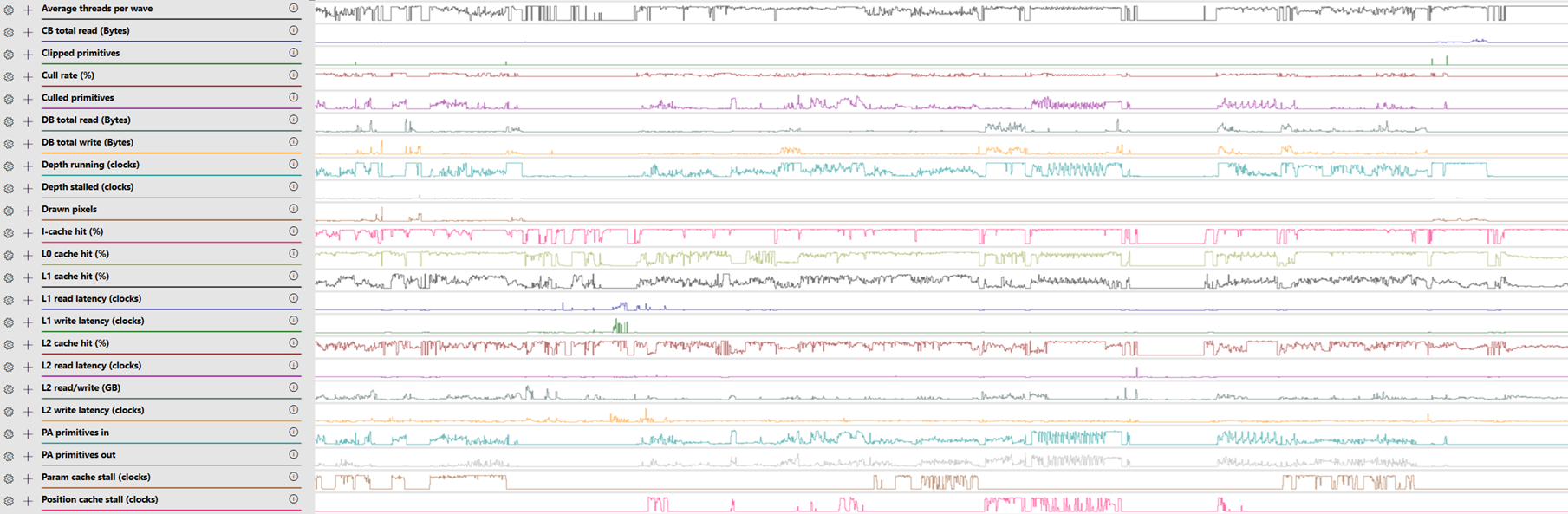This screenshot has height=514, width=1568.
Task: Select the 'PA primitives in' label
Action: [x=75, y=433]
